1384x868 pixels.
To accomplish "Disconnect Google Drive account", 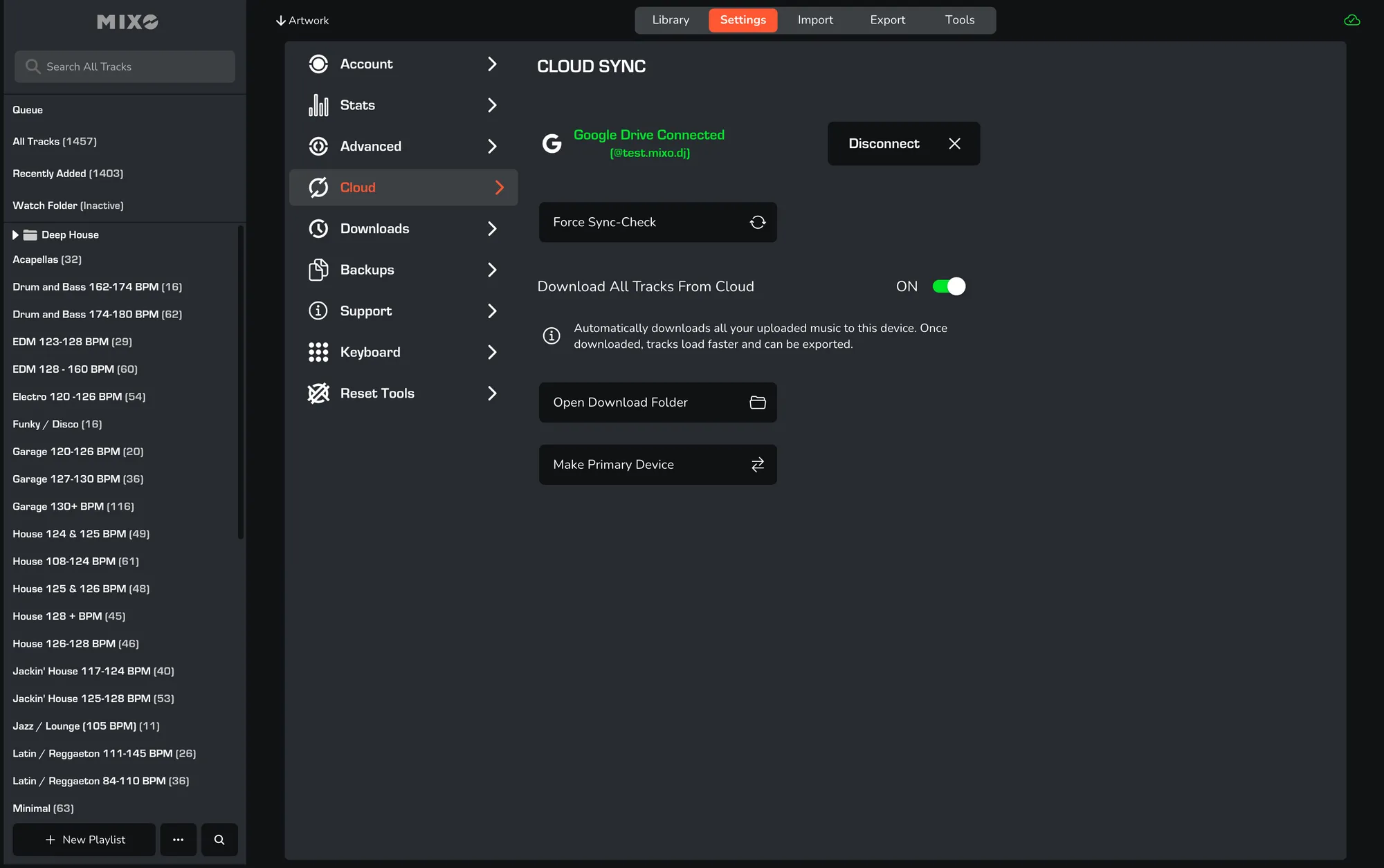I will coord(903,144).
